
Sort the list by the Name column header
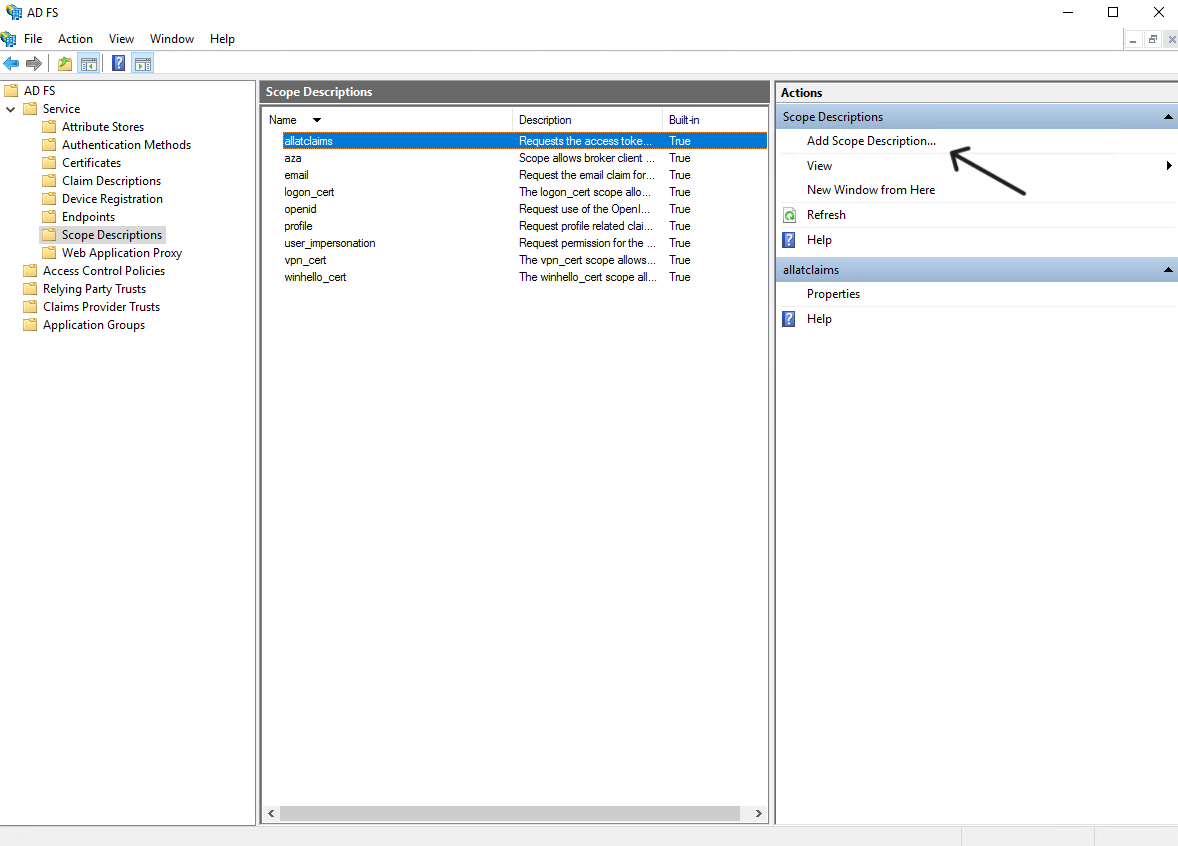283,120
